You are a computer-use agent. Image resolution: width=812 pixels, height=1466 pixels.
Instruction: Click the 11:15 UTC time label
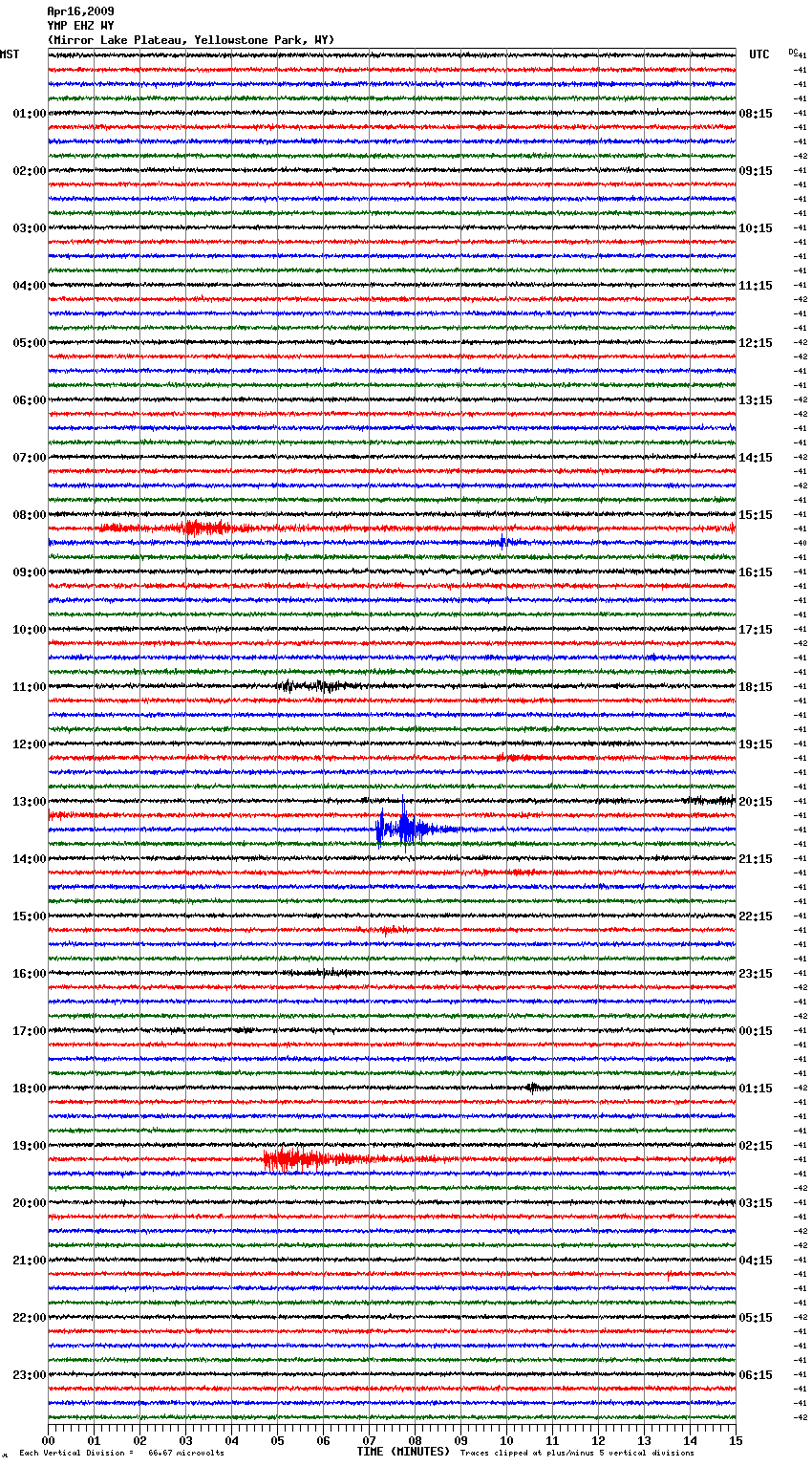(x=756, y=286)
